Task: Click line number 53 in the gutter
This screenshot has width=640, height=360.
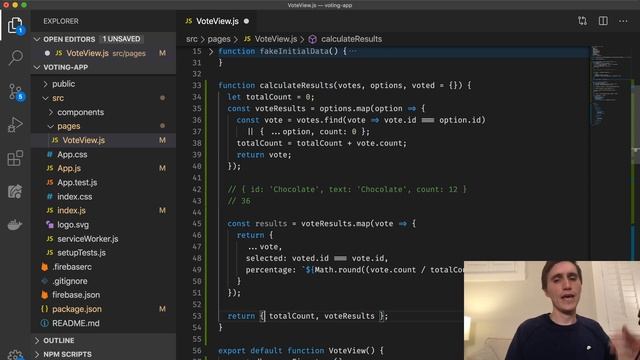Action: [197, 316]
